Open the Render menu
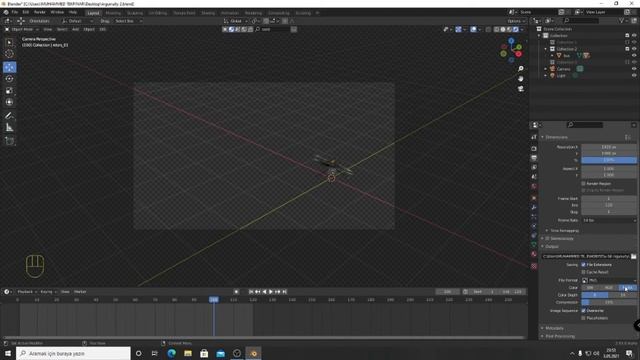 (40, 12)
